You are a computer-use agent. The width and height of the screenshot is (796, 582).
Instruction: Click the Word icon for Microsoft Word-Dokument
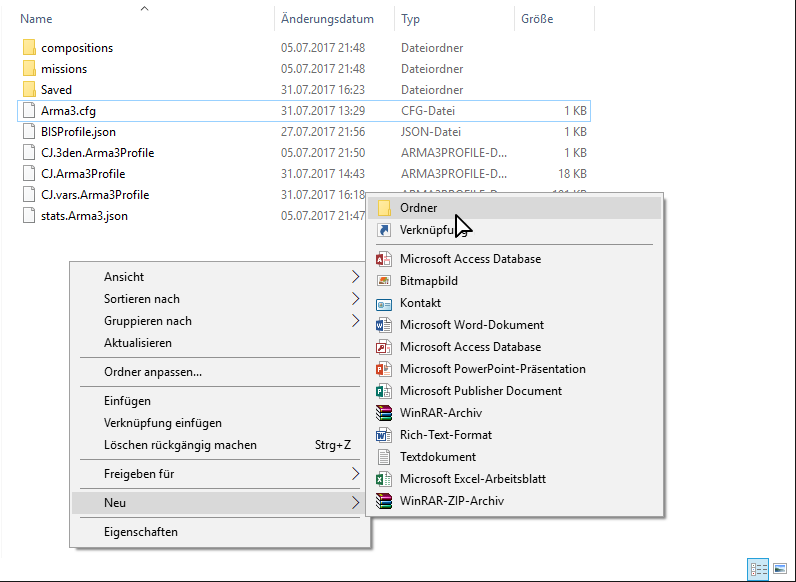pyautogui.click(x=384, y=325)
